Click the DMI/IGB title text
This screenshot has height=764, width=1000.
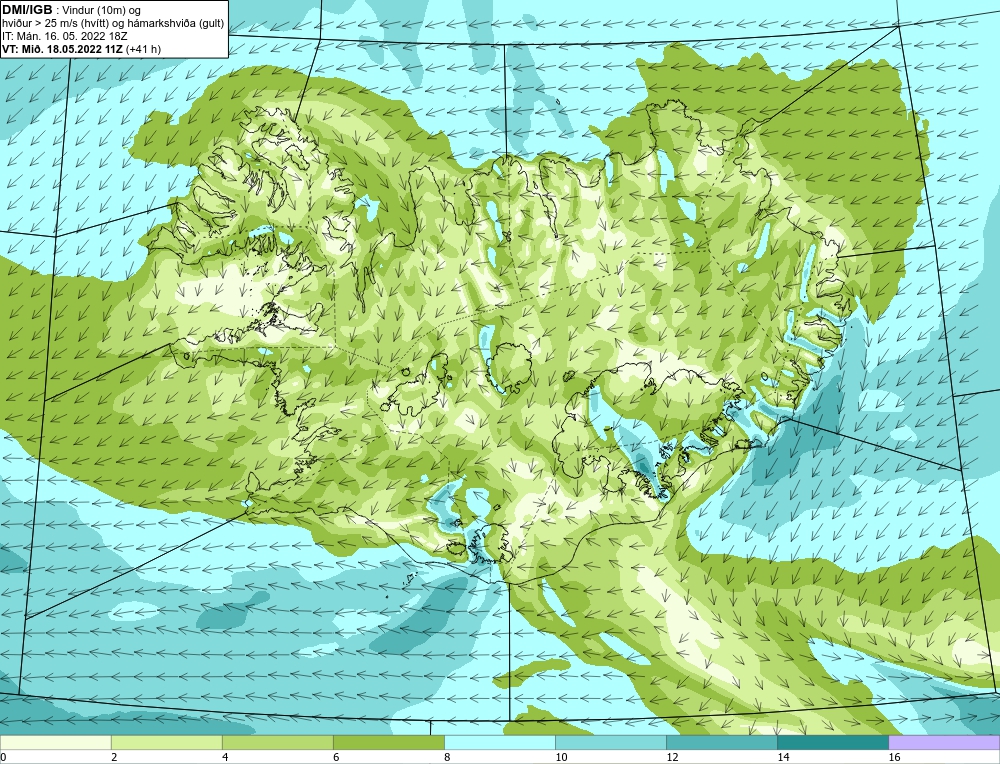click(x=27, y=10)
